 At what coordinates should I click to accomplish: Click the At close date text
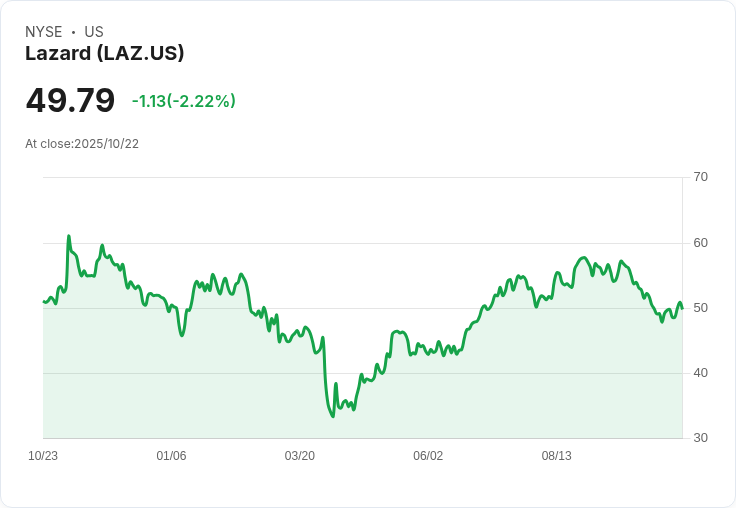pos(82,144)
